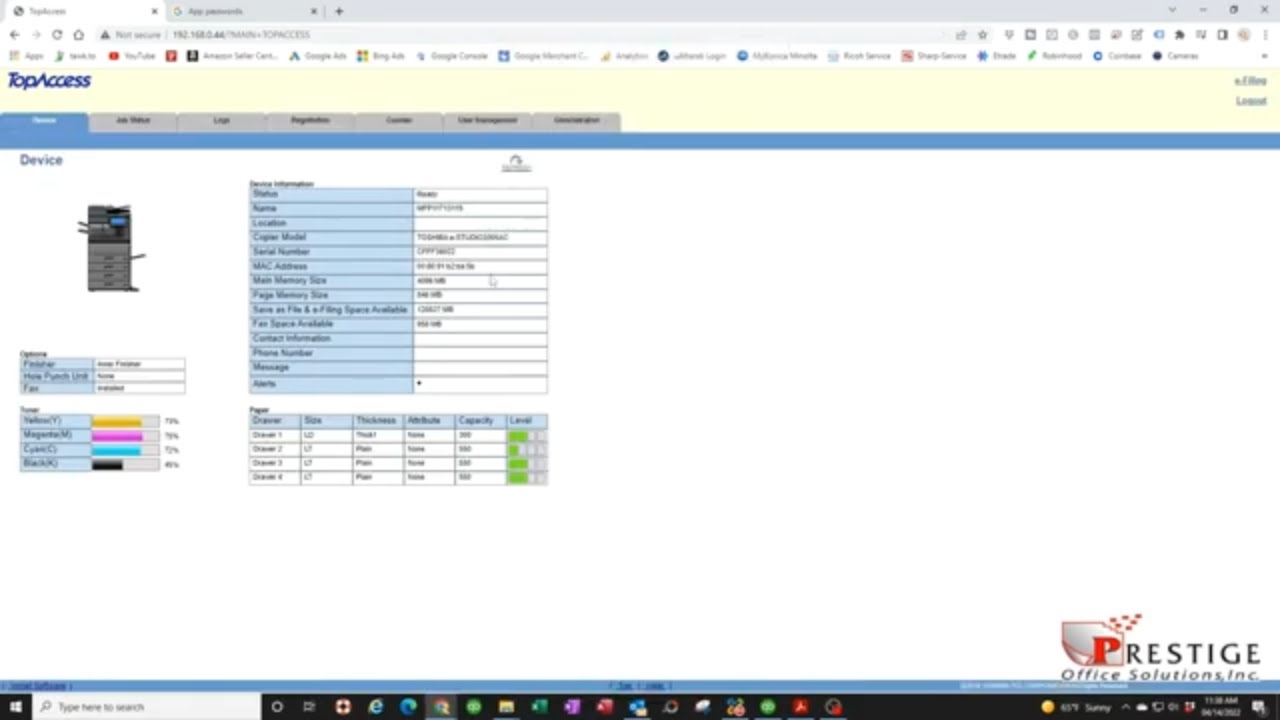Click the Drawer 3 paper level indicator

pos(527,464)
